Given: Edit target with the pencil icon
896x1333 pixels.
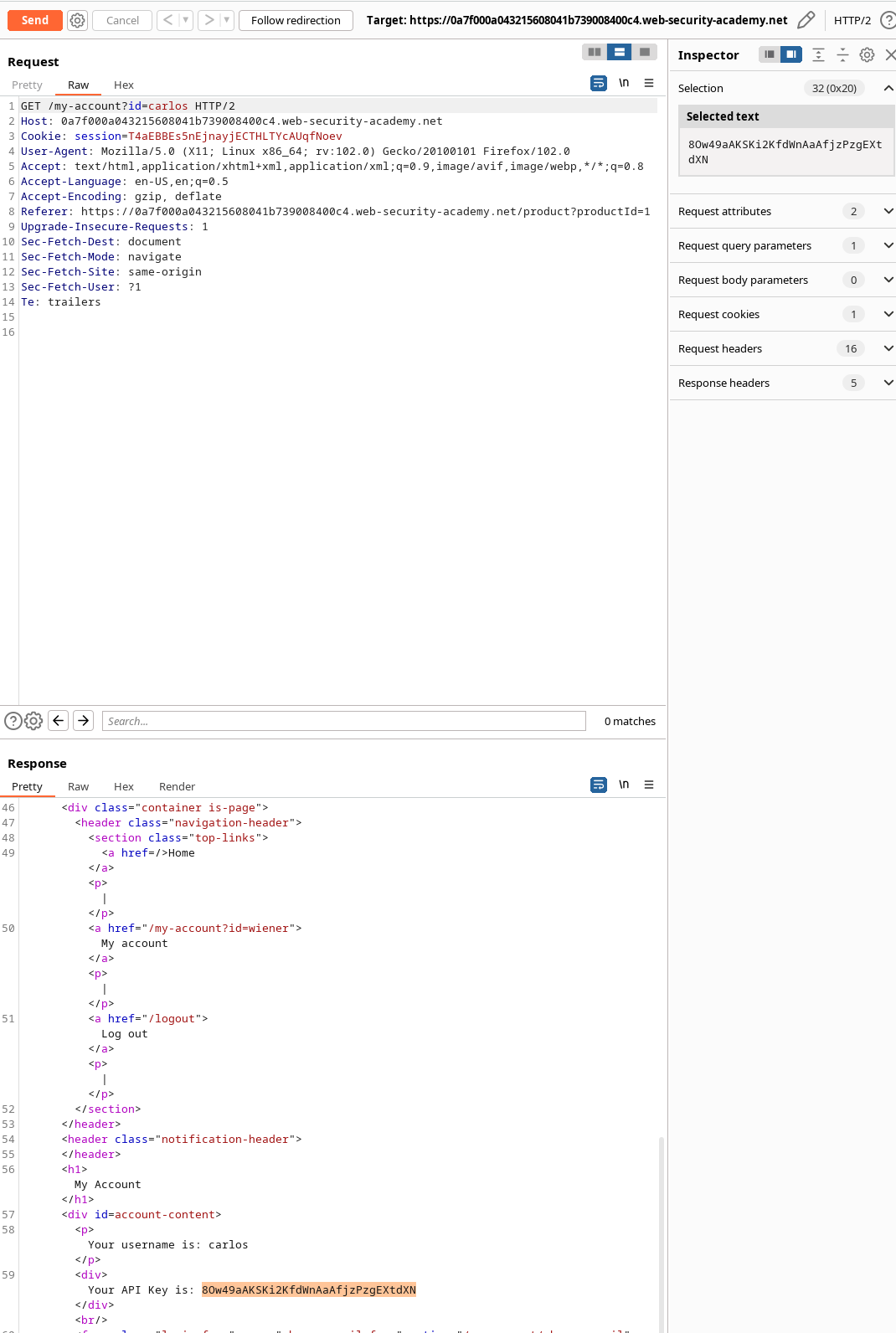Looking at the screenshot, I should click(x=806, y=20).
